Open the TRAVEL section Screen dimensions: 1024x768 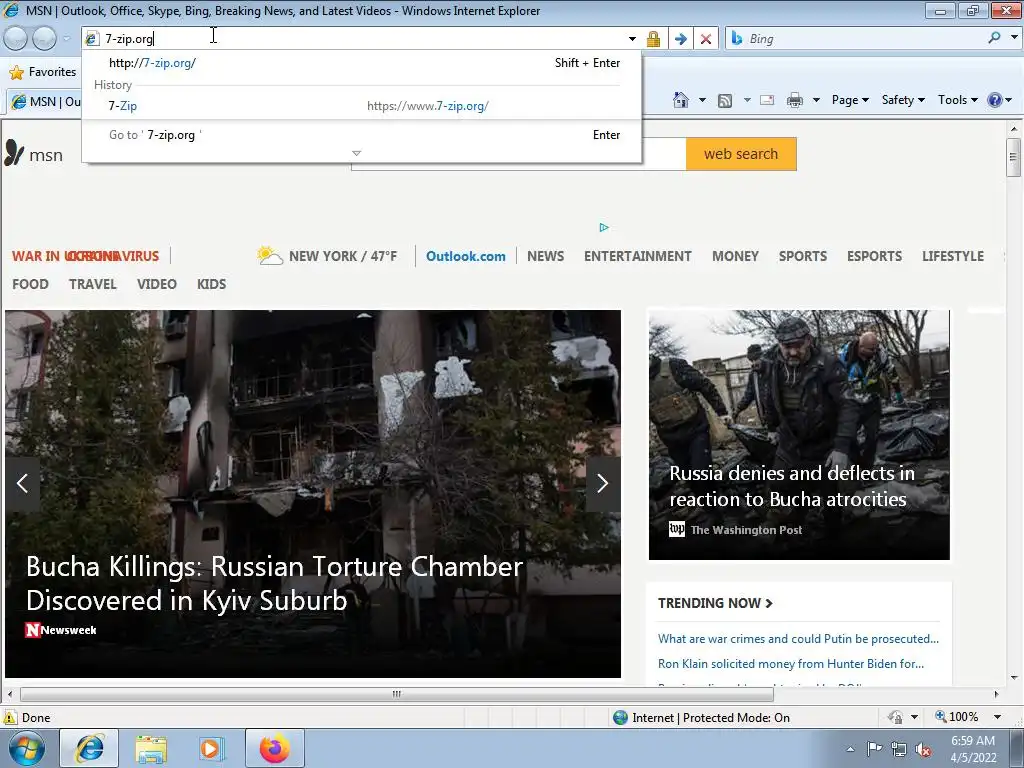click(x=93, y=284)
